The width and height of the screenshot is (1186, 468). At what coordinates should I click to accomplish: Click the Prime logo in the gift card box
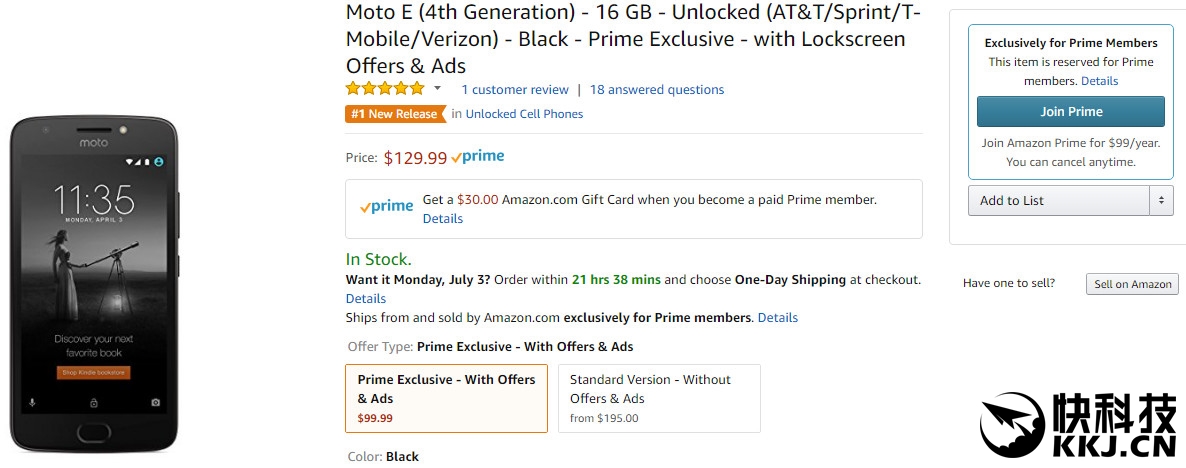[386, 207]
